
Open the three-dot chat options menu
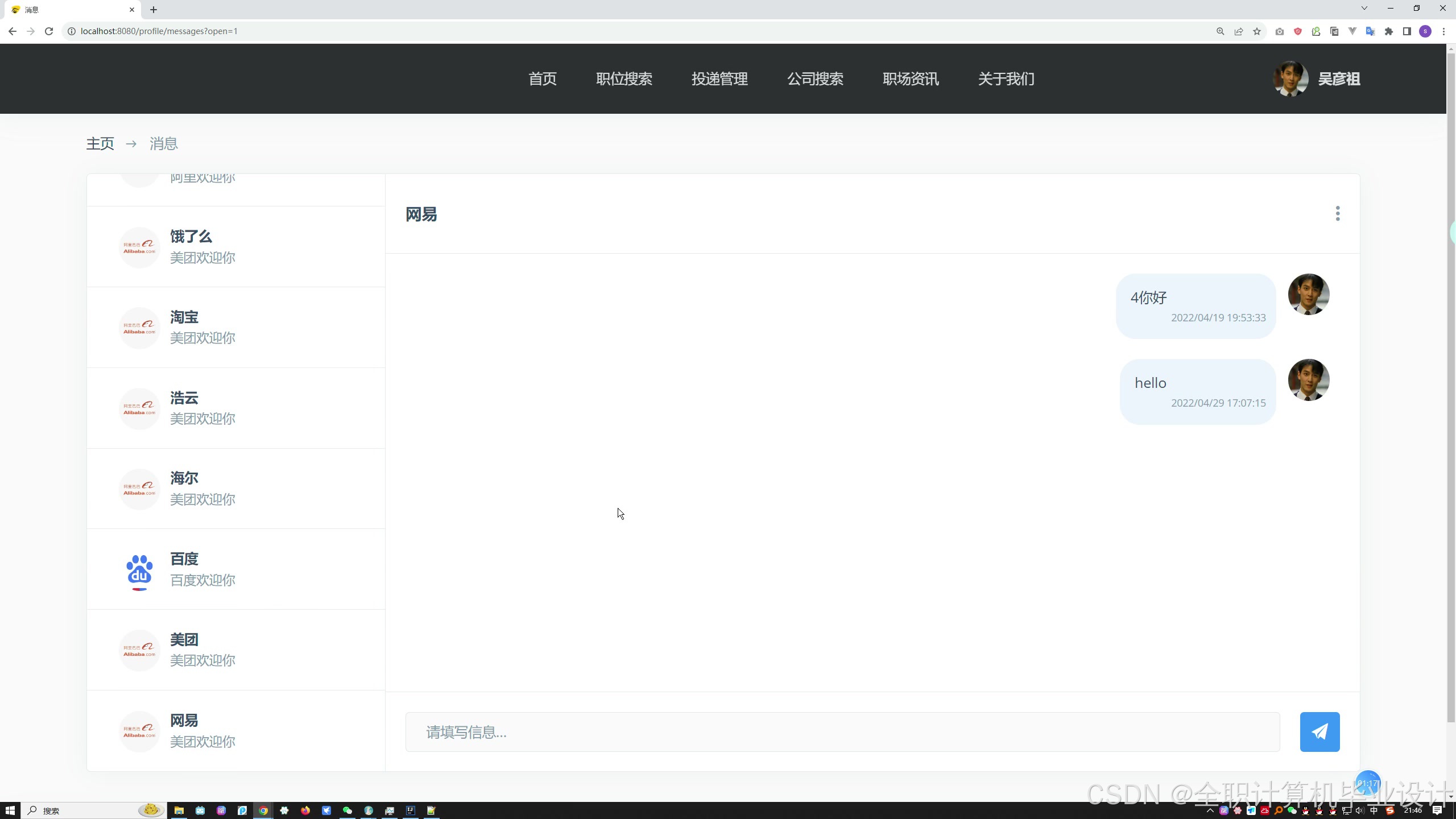point(1337,213)
